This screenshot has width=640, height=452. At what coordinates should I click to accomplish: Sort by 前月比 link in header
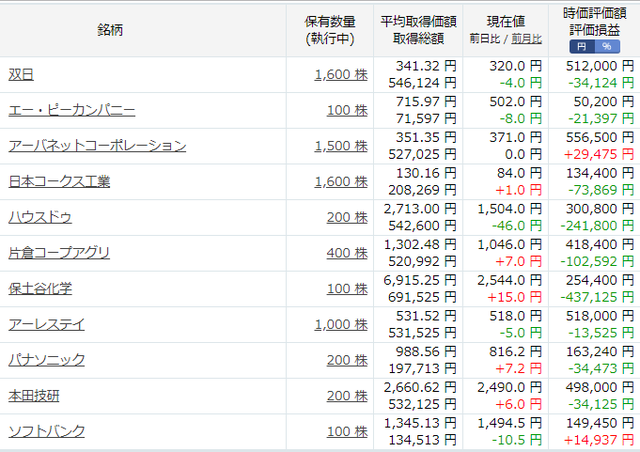coord(527,39)
